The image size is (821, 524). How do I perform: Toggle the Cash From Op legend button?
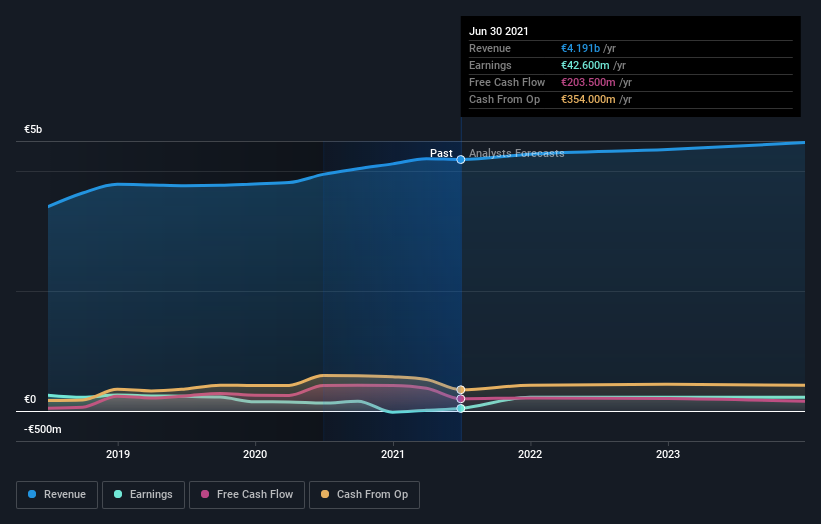364,495
